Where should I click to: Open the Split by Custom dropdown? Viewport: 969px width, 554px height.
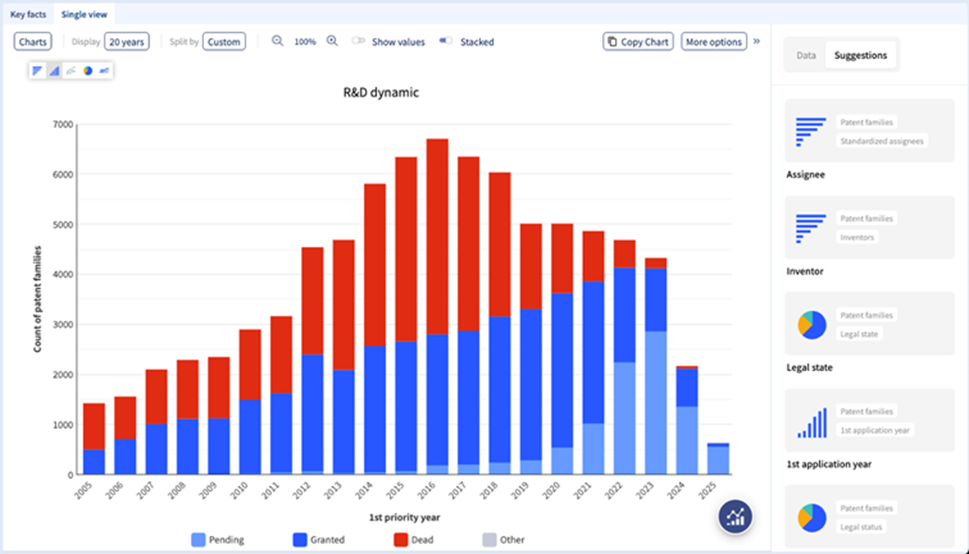click(224, 42)
